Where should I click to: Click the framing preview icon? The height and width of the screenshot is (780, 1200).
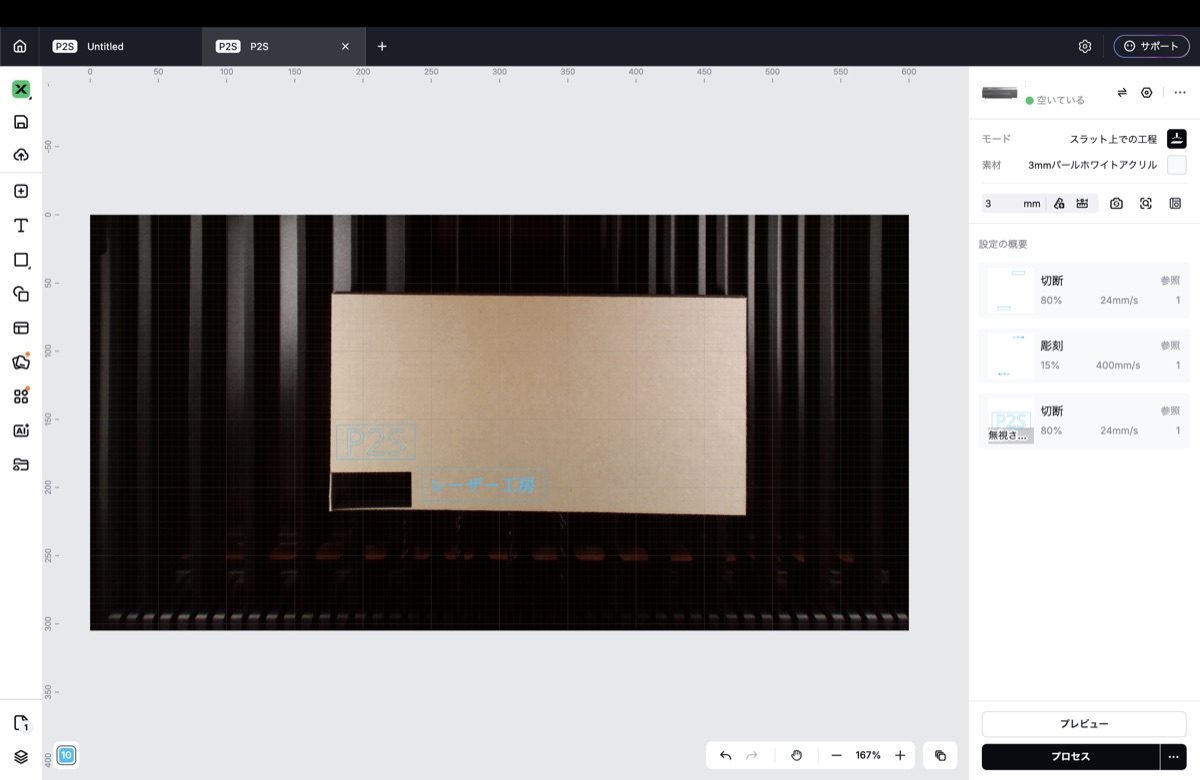click(x=1175, y=203)
